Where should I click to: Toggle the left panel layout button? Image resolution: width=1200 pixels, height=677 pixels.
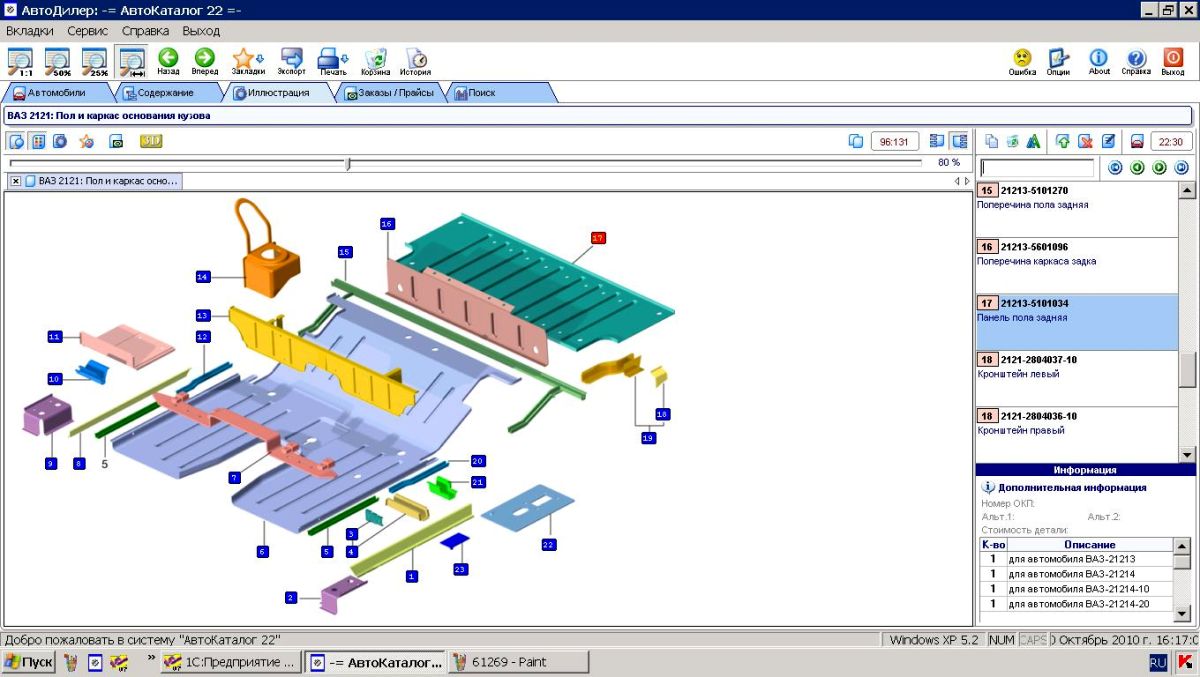937,141
